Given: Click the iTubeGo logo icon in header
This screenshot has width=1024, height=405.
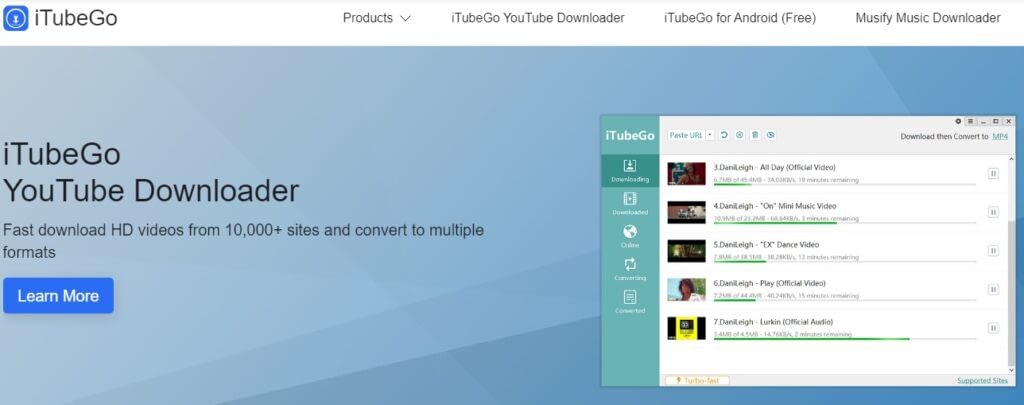Looking at the screenshot, I should coord(16,18).
